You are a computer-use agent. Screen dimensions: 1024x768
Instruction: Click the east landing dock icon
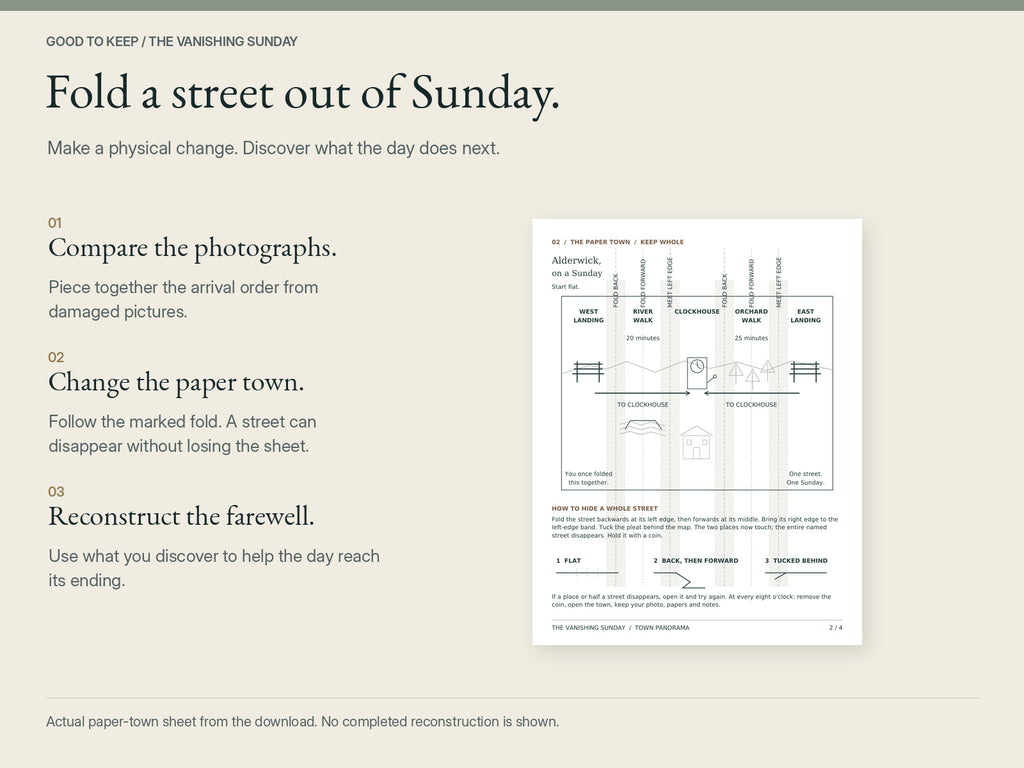pyautogui.click(x=805, y=372)
